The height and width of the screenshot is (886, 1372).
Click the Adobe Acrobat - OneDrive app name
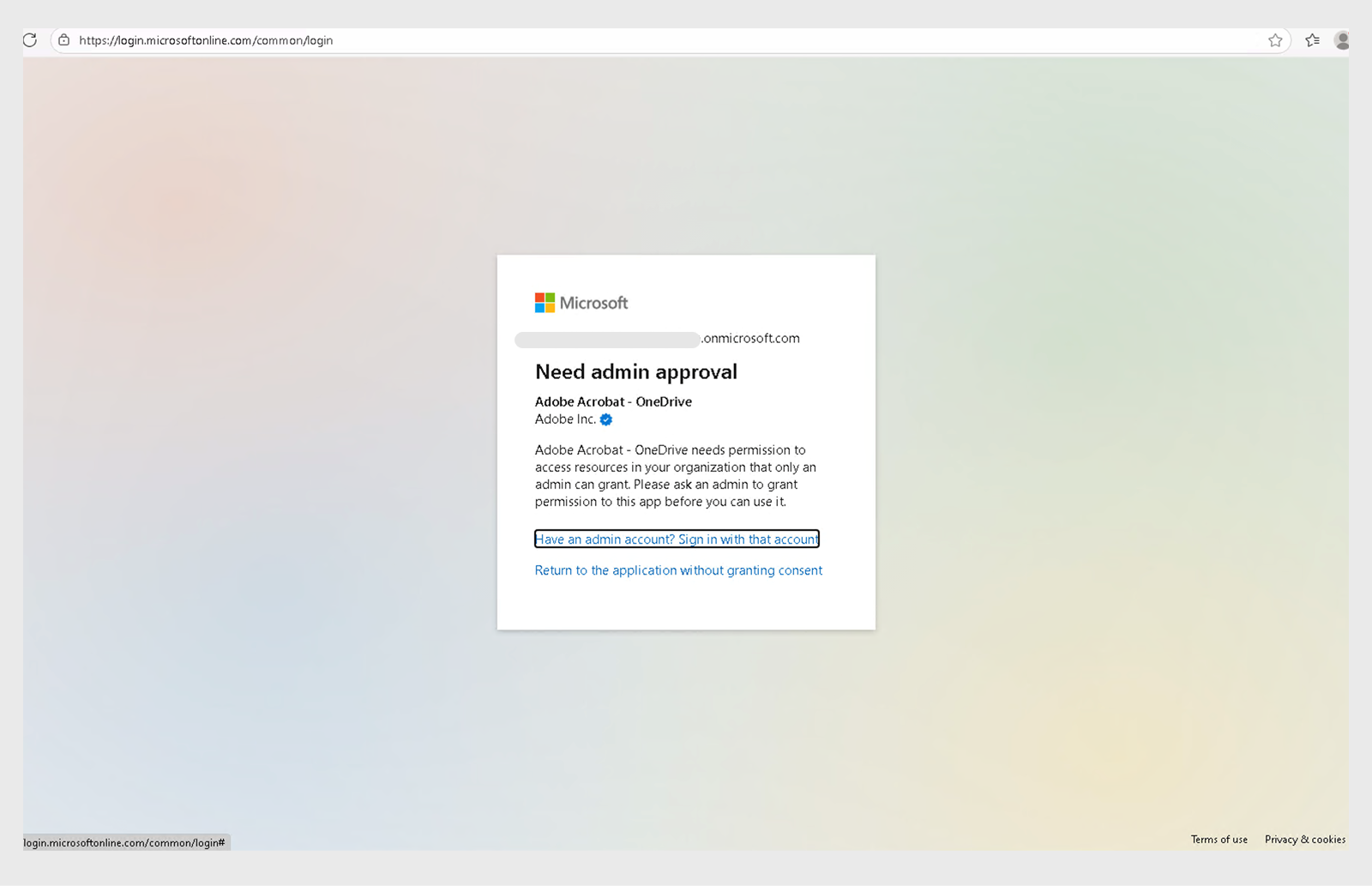click(613, 401)
